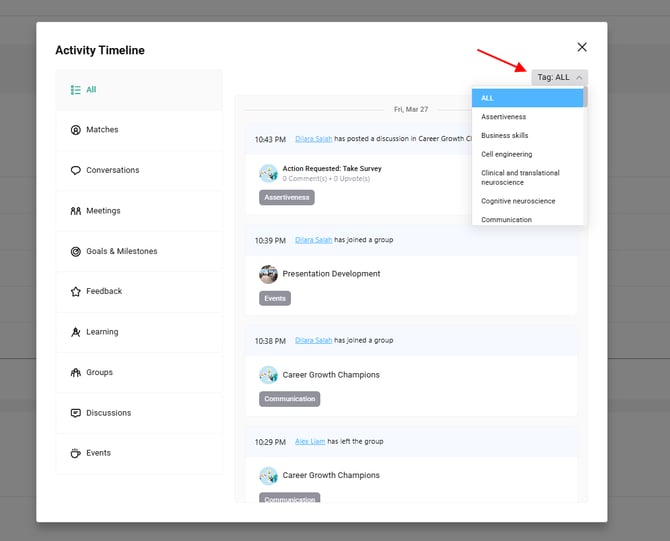
Task: Choose Cell engineering tag option
Action: 506,154
